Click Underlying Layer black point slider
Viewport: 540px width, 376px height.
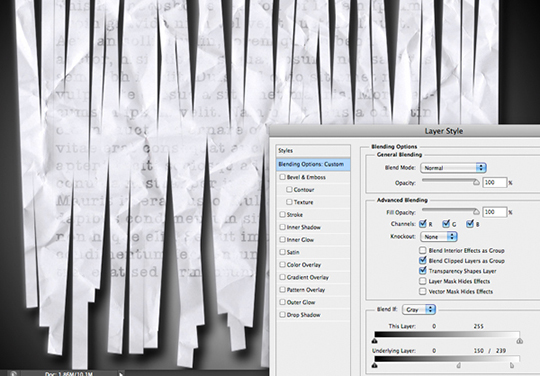tap(375, 365)
